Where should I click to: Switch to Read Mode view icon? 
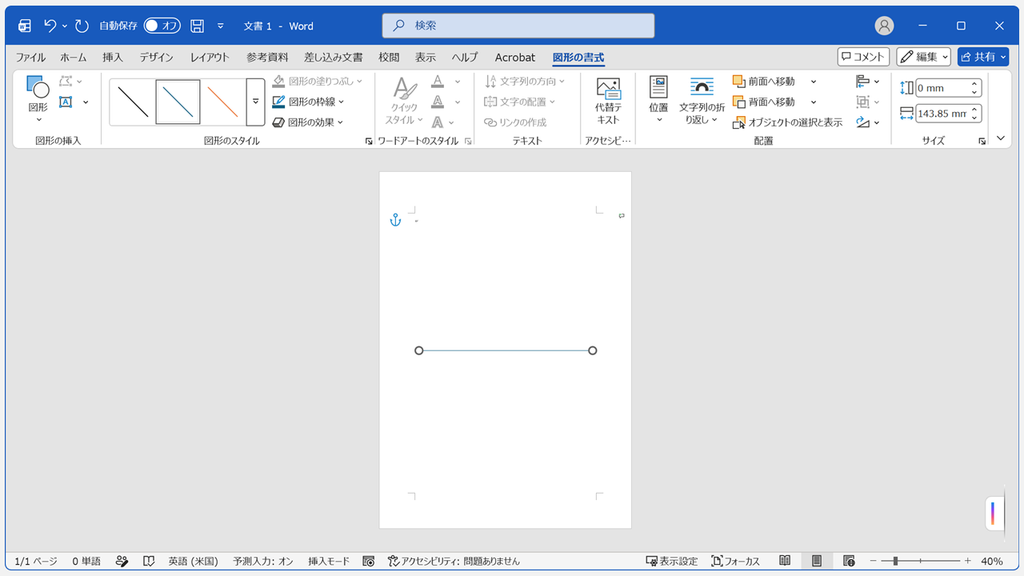[x=785, y=561]
